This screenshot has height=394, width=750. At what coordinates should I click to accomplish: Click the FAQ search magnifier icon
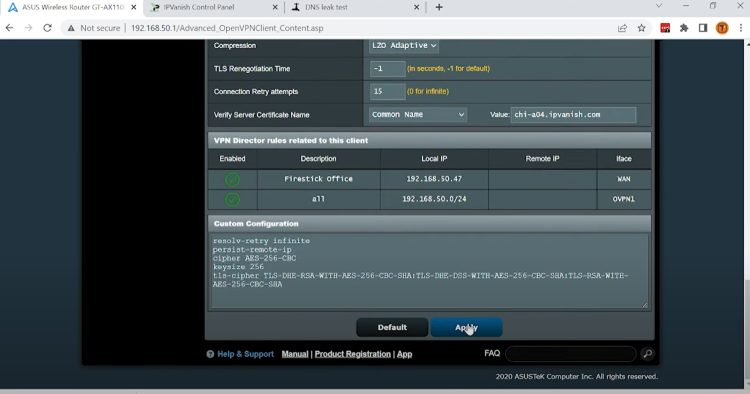647,353
